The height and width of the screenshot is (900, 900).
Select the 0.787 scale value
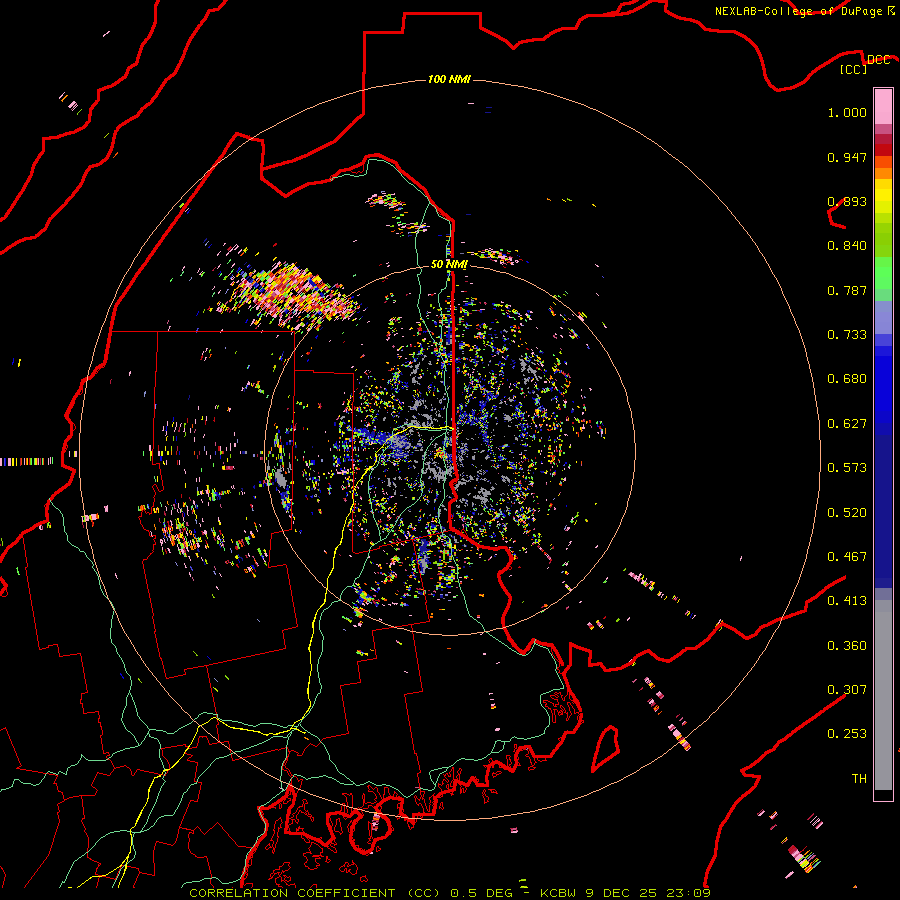847,290
